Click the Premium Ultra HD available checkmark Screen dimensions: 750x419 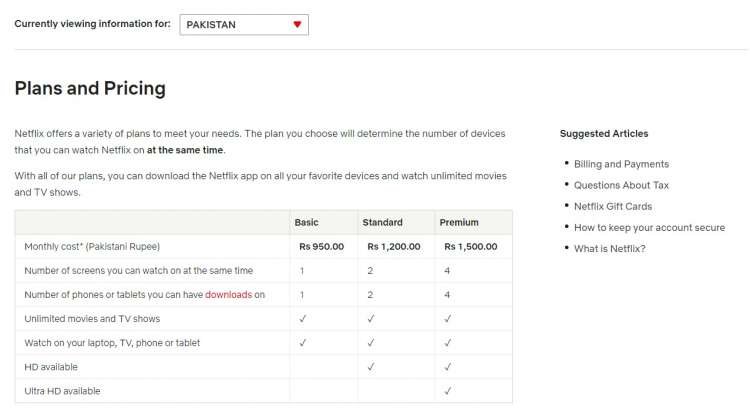click(447, 391)
